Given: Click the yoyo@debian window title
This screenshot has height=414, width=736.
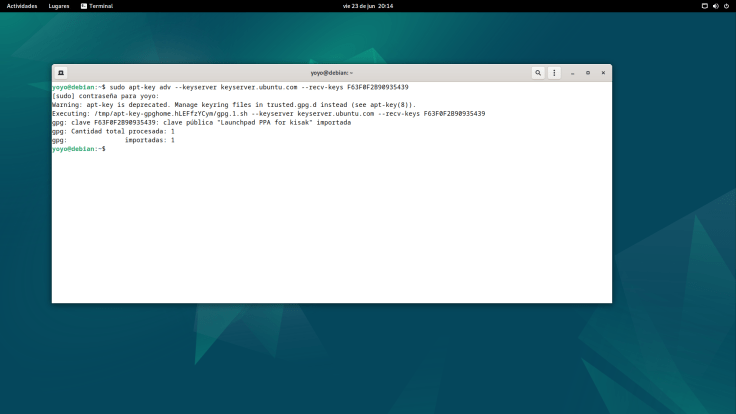Looking at the screenshot, I should pos(331,73).
